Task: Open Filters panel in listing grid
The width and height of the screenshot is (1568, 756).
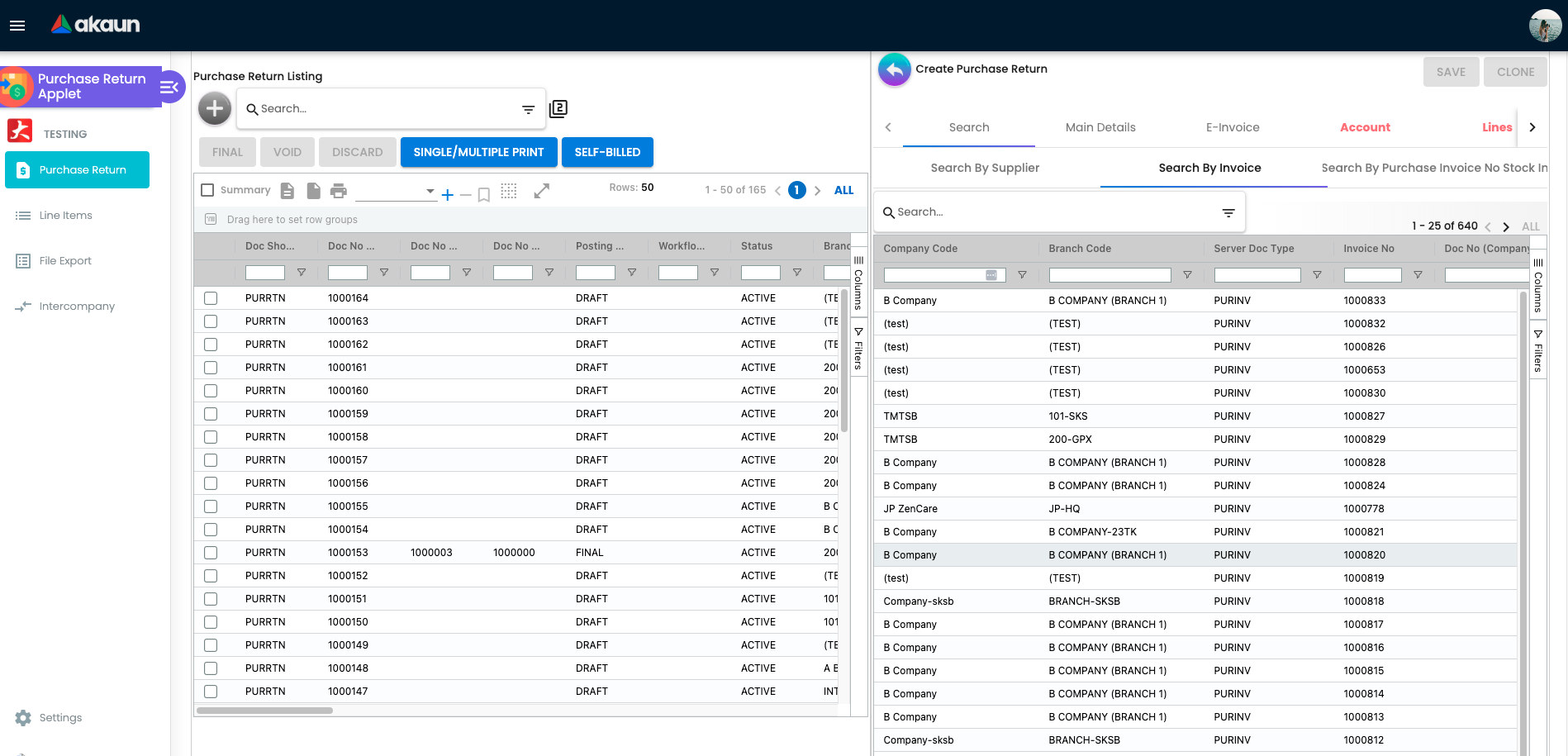Action: pyautogui.click(x=858, y=348)
